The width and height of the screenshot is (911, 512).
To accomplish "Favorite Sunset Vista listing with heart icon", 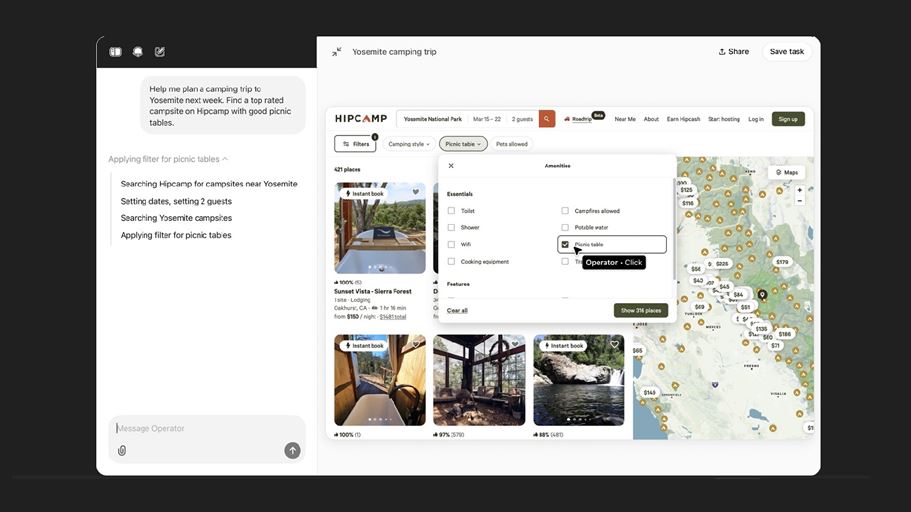I will pos(415,192).
